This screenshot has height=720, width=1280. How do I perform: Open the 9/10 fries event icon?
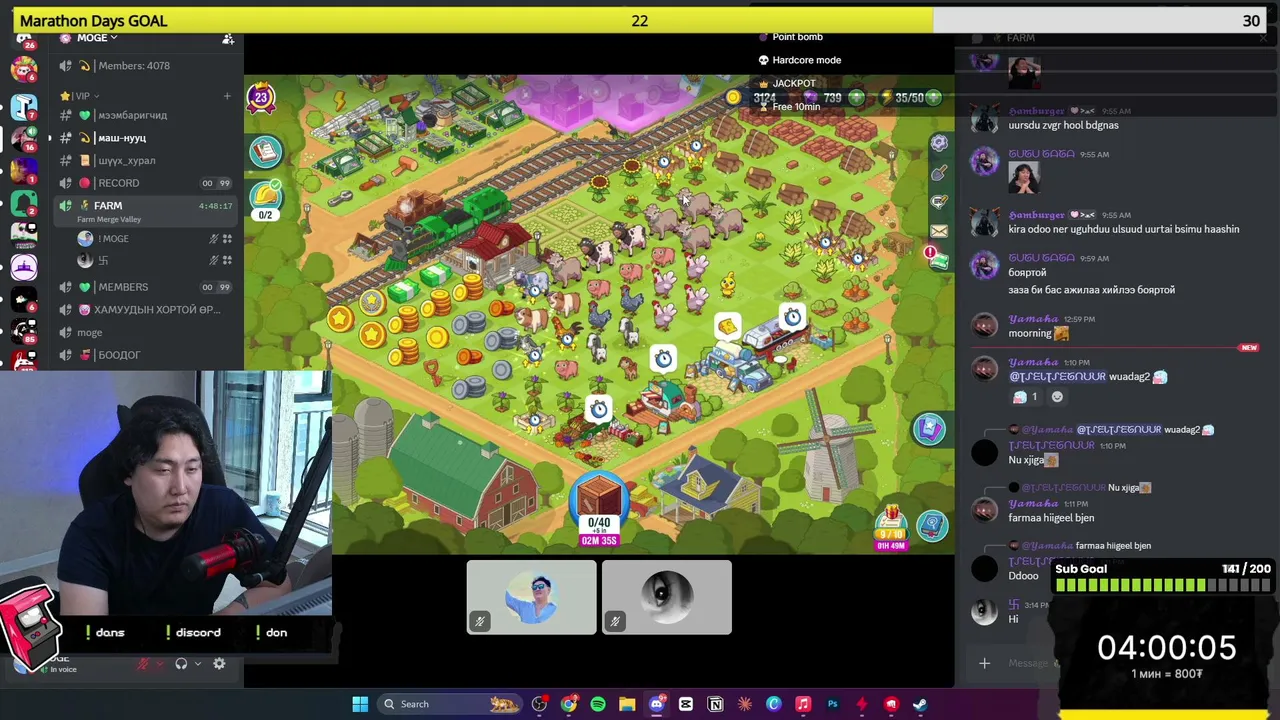[x=890, y=527]
